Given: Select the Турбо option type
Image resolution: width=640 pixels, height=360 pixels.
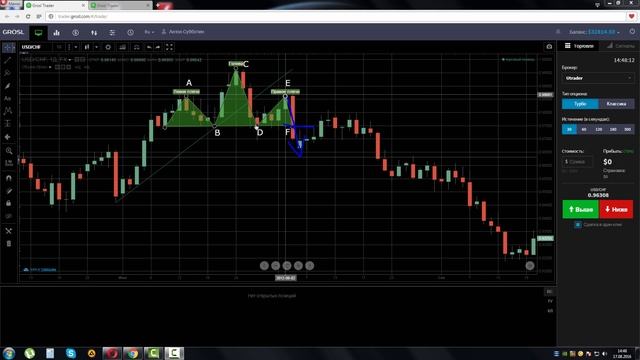Looking at the screenshot, I should pyautogui.click(x=580, y=104).
